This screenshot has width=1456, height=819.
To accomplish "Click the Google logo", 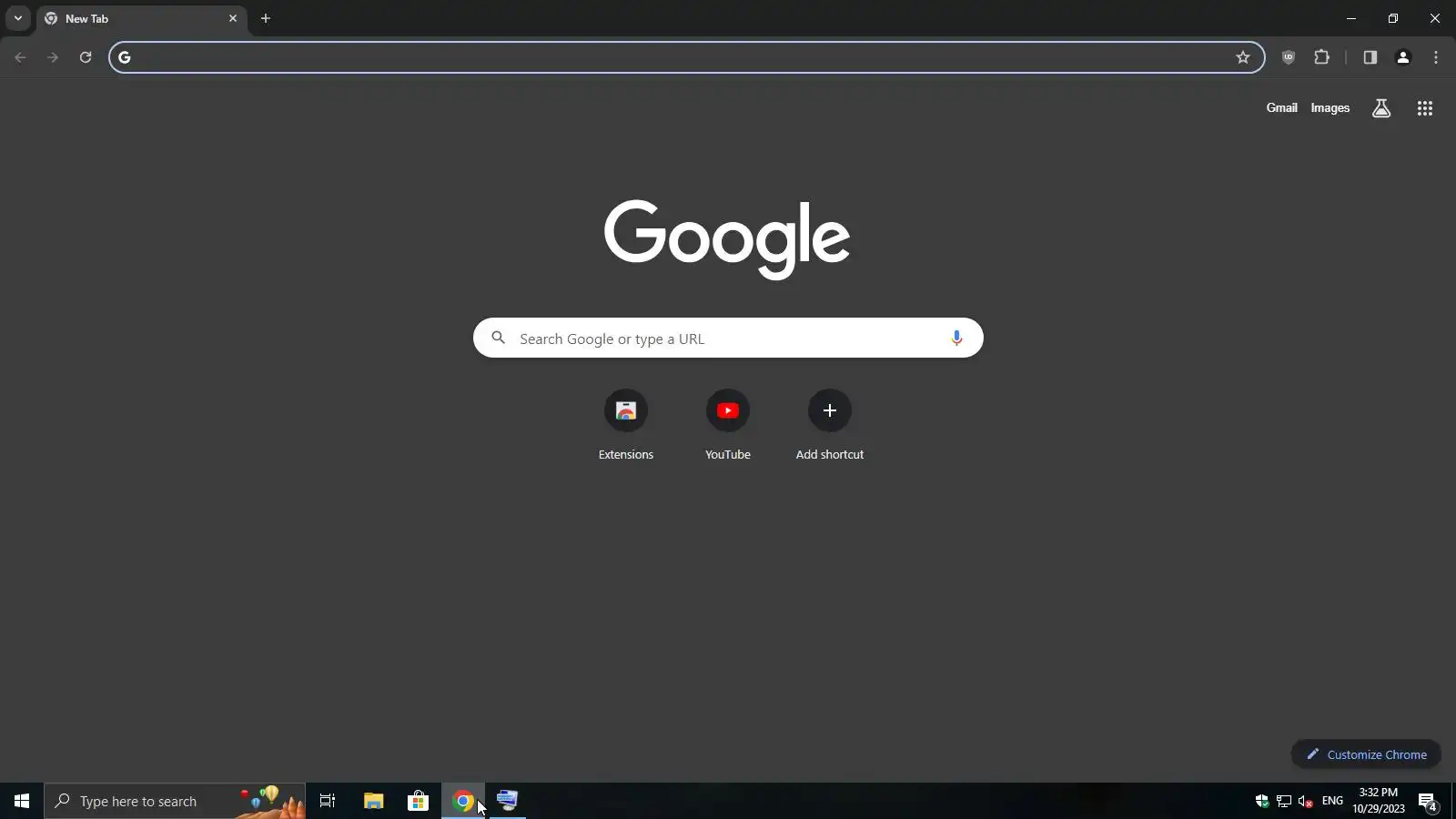I will [x=727, y=239].
